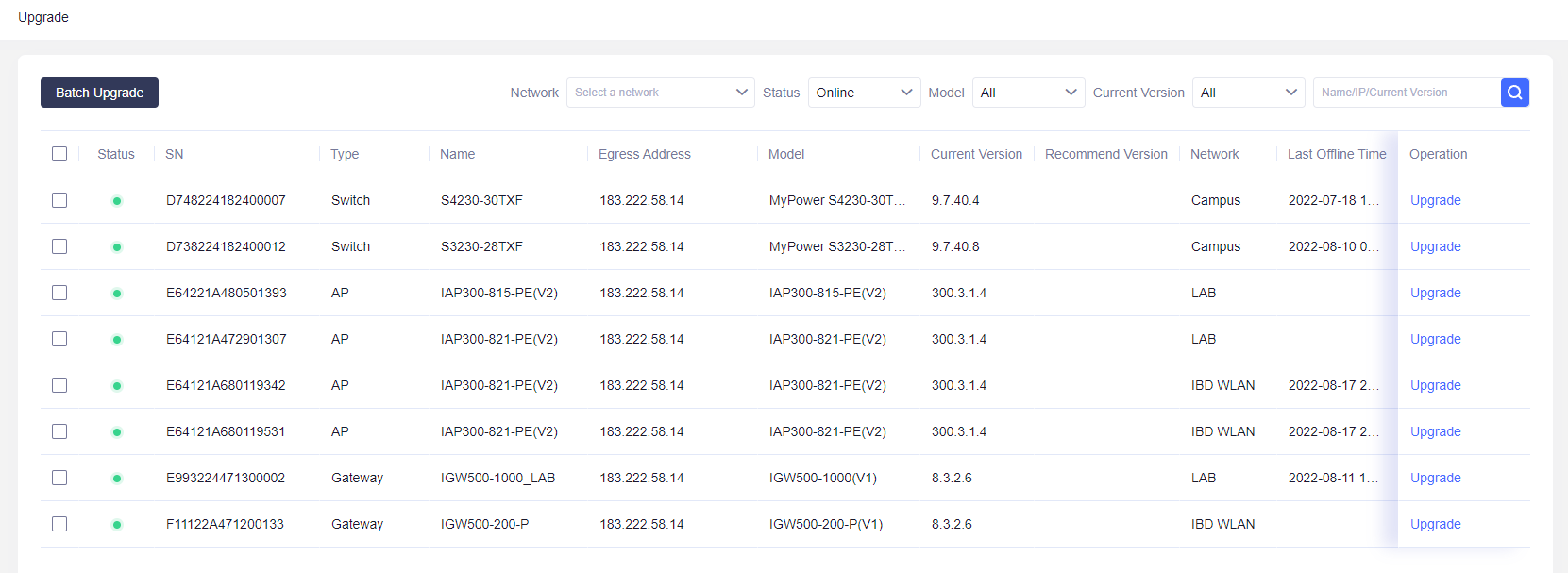Check the row for F11122A471200133
Viewport: 1568px width, 573px height.
[59, 524]
